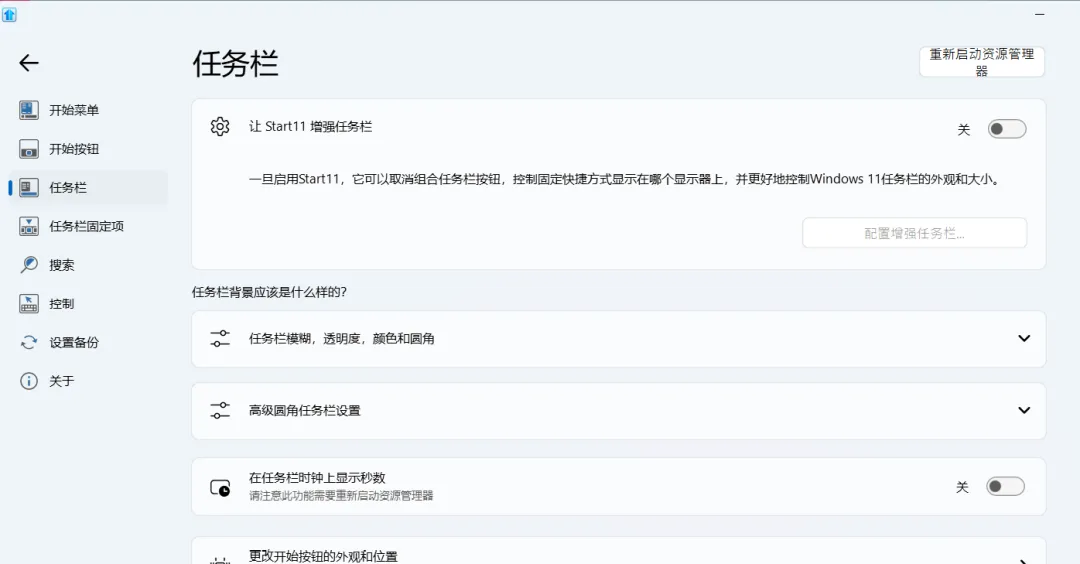Go to the 控制 section
The width and height of the screenshot is (1080, 564).
click(88, 304)
